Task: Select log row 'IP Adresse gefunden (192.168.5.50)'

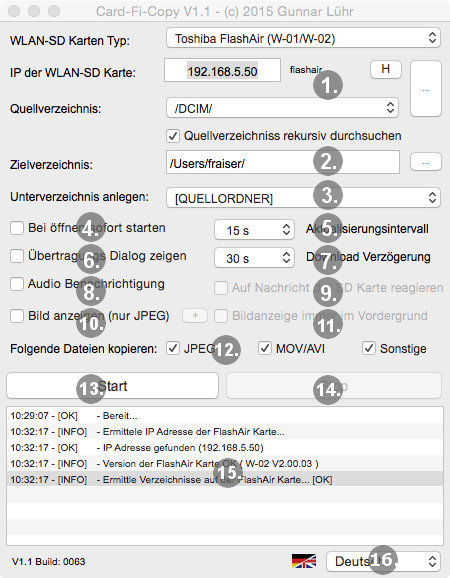Action: (225, 448)
